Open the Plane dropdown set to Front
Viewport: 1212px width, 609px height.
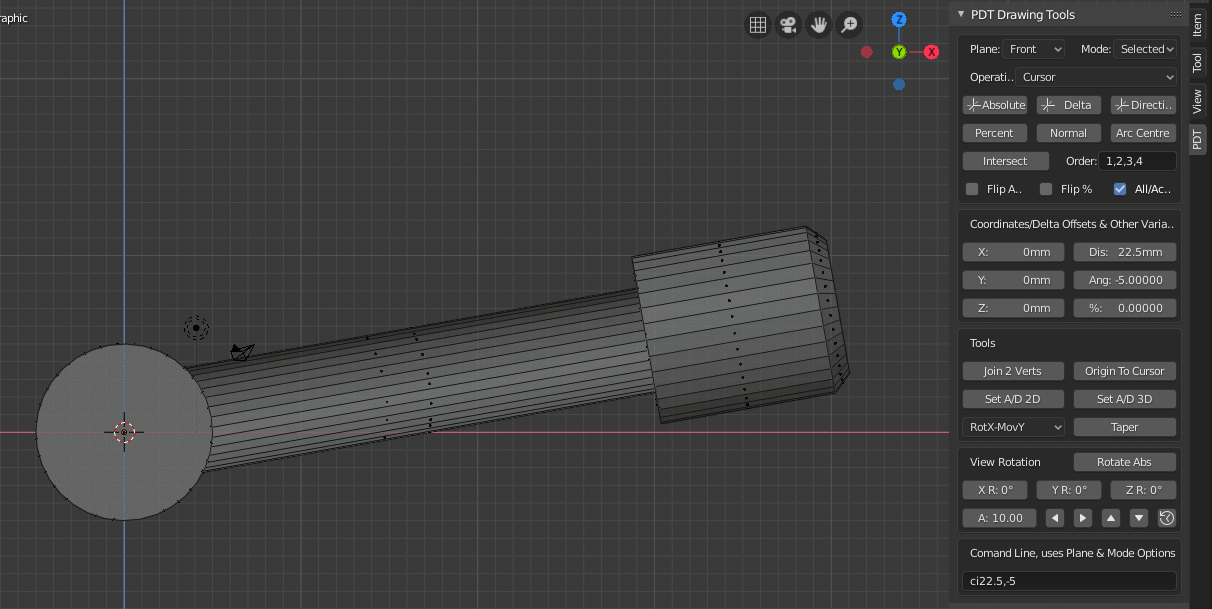(1034, 49)
